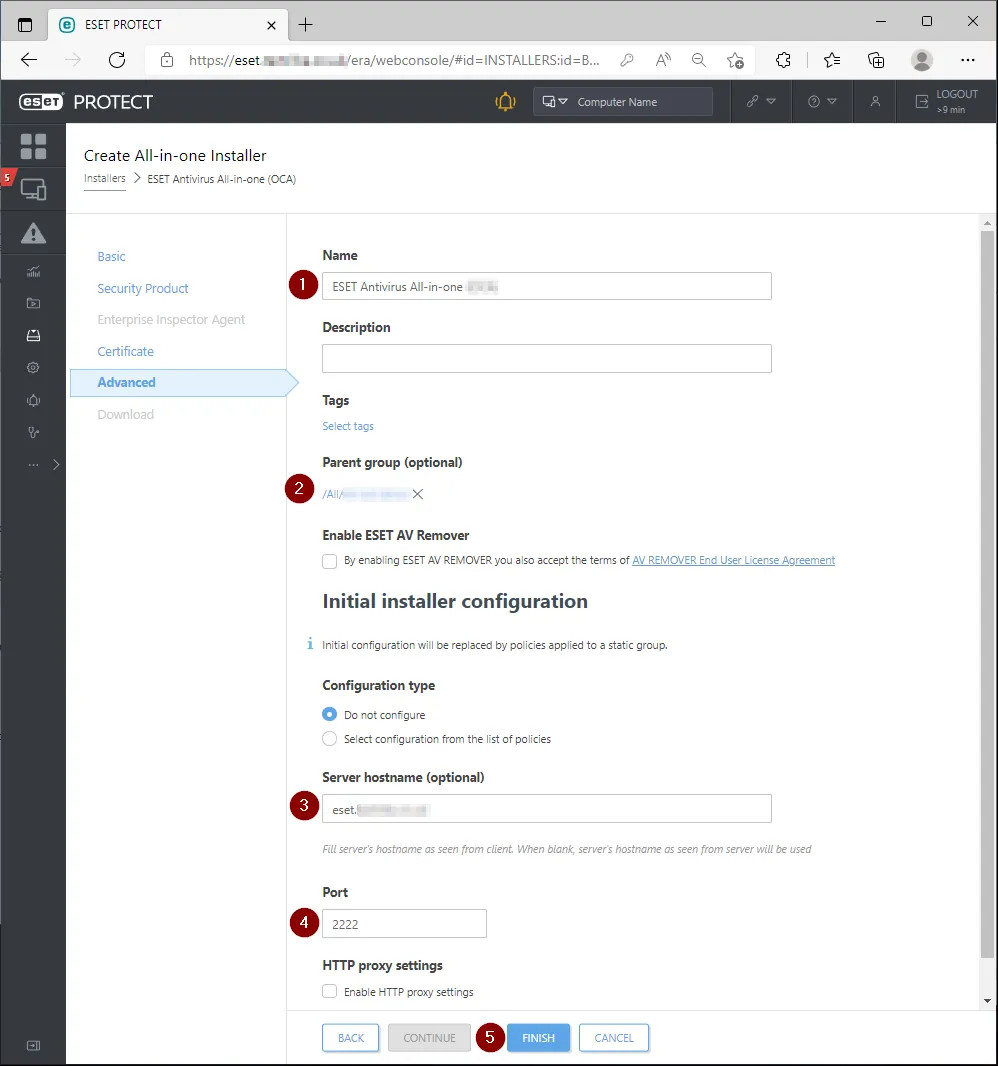This screenshot has width=998, height=1066.
Task: Open the browser Collections icon
Action: click(x=876, y=60)
